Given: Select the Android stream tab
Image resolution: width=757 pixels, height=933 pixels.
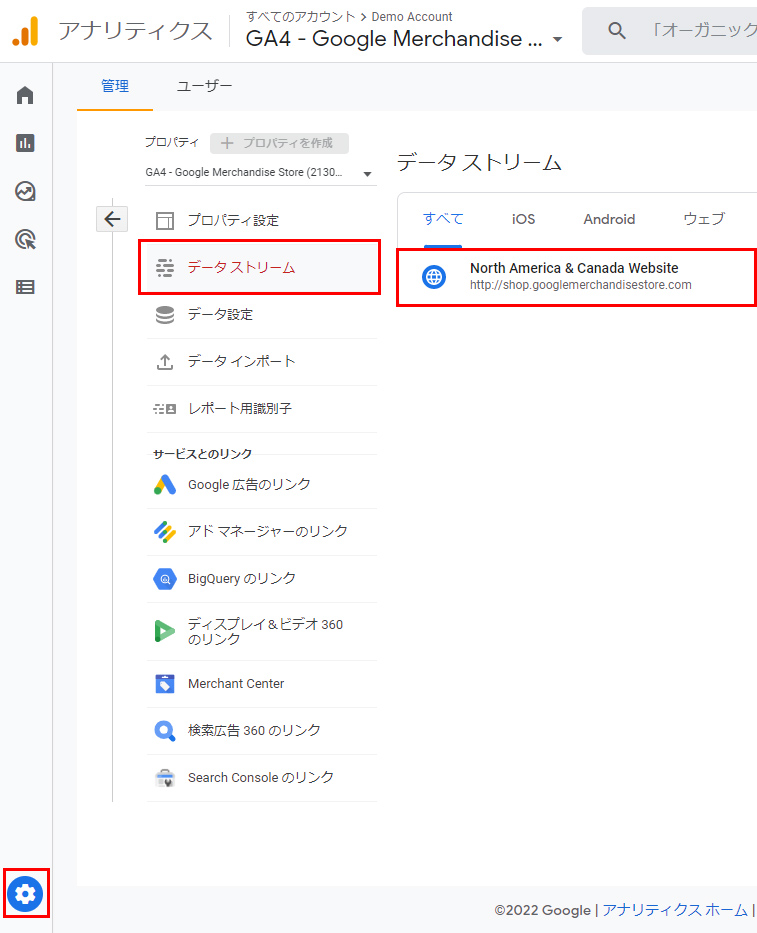Looking at the screenshot, I should (x=609, y=219).
